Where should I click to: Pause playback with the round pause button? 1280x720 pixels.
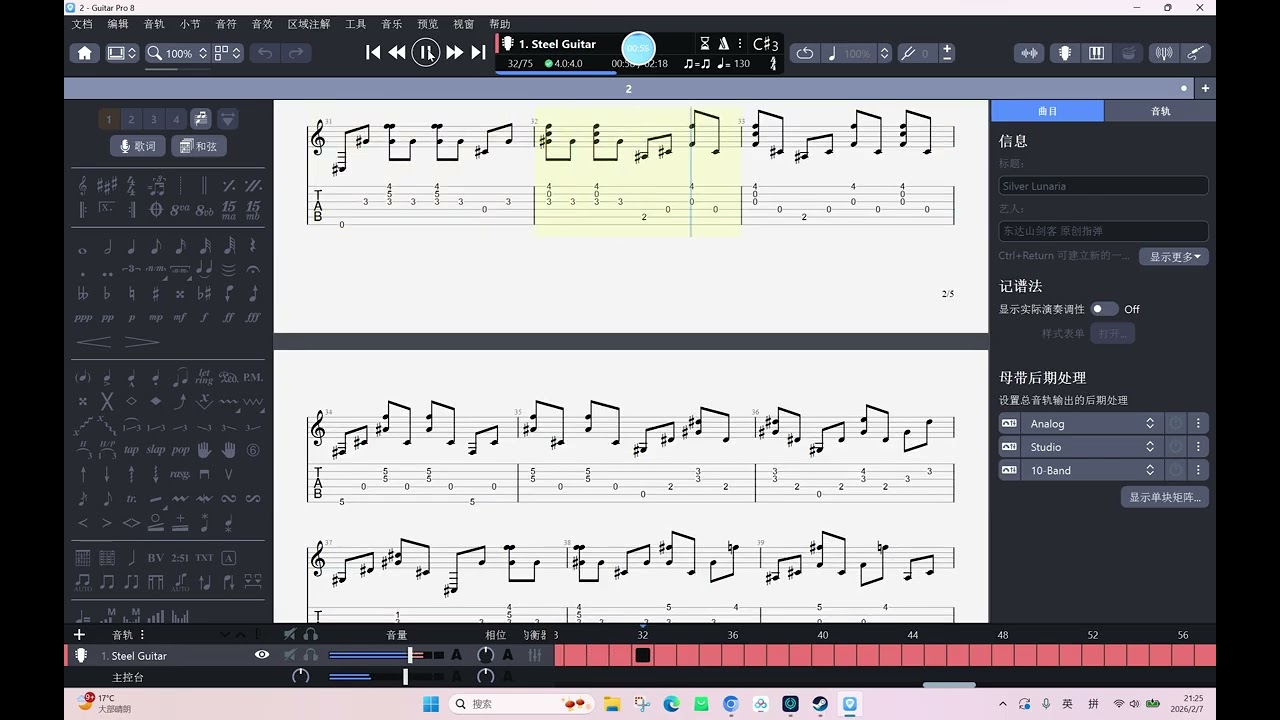click(x=426, y=53)
